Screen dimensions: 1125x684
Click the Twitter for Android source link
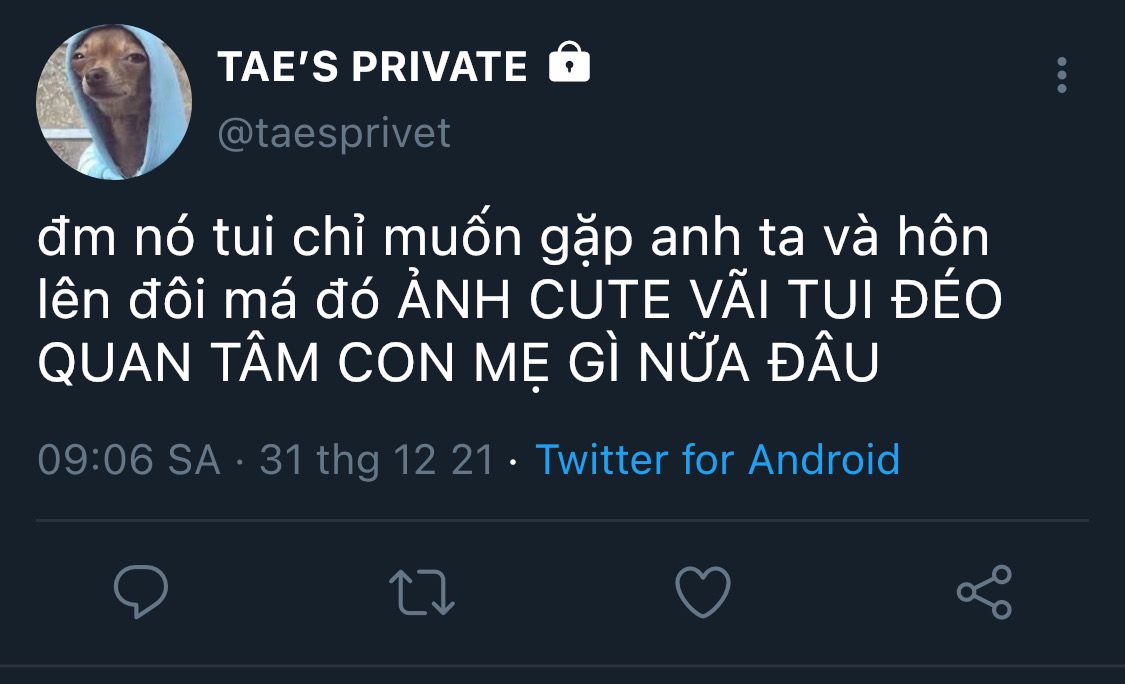717,460
